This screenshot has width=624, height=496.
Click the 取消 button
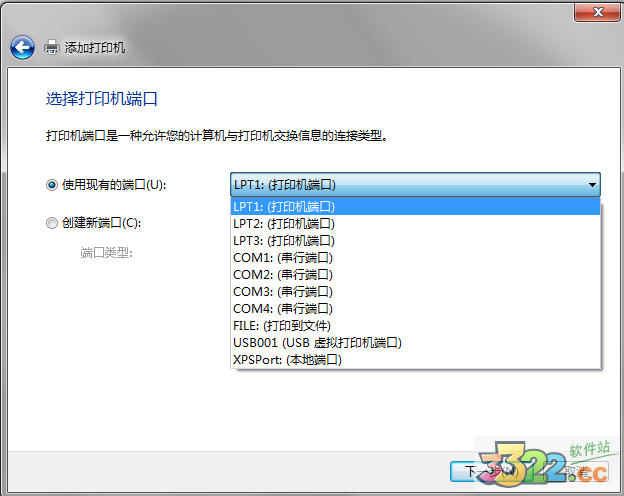[577, 472]
